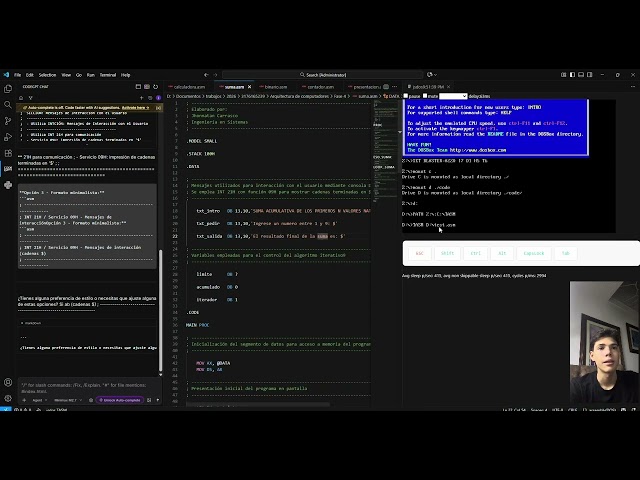Open the Extensions view

coord(8,153)
